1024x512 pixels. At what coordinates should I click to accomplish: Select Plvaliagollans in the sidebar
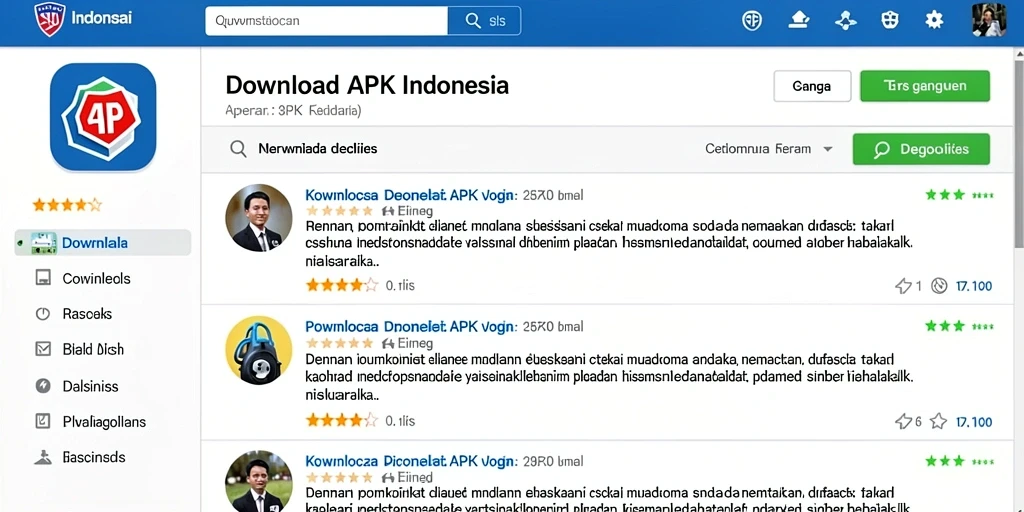(x=103, y=421)
